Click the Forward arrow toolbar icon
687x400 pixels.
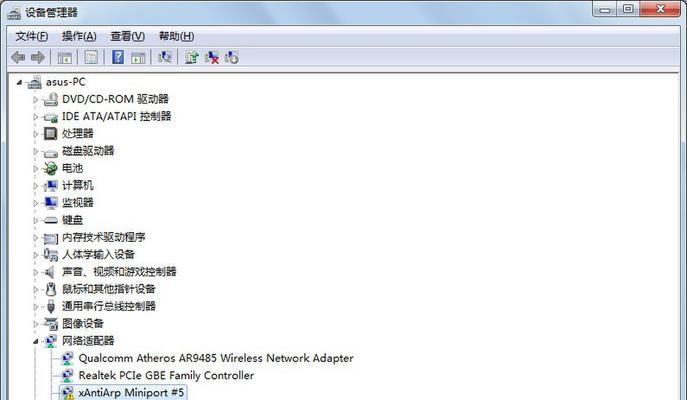[38, 57]
